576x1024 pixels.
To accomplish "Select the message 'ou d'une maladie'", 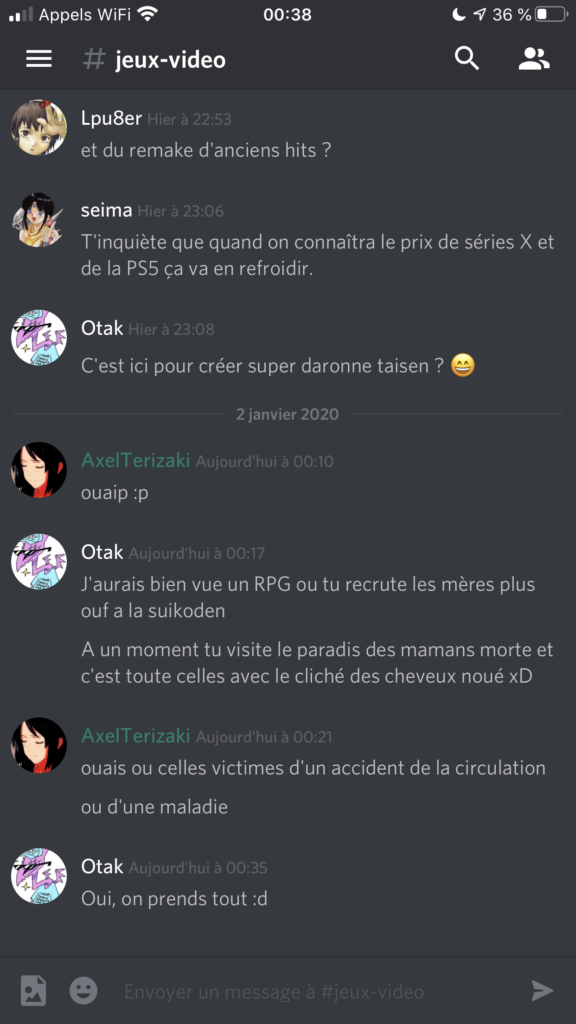I will tap(154, 807).
